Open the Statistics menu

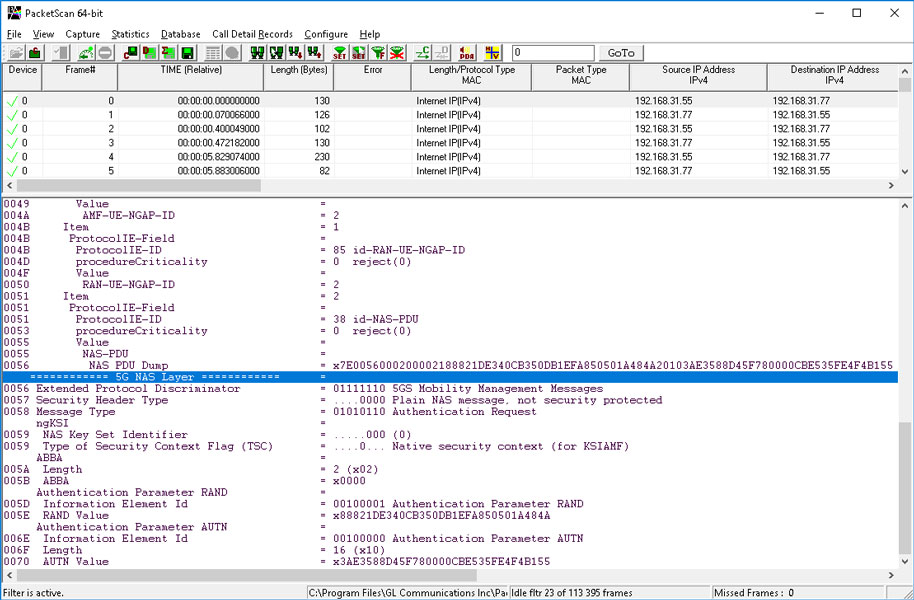click(x=131, y=34)
